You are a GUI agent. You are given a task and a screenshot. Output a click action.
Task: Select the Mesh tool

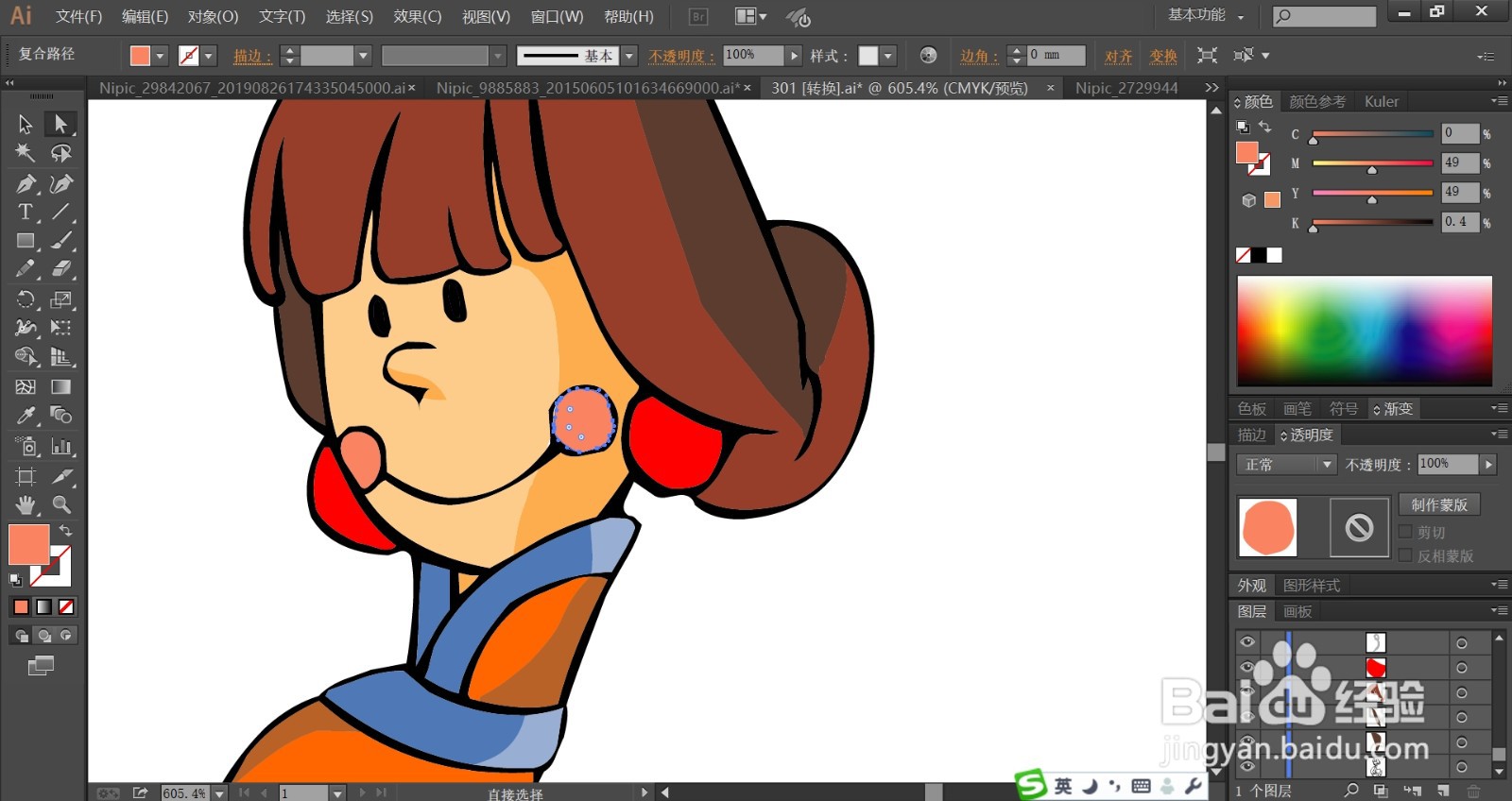(x=26, y=386)
